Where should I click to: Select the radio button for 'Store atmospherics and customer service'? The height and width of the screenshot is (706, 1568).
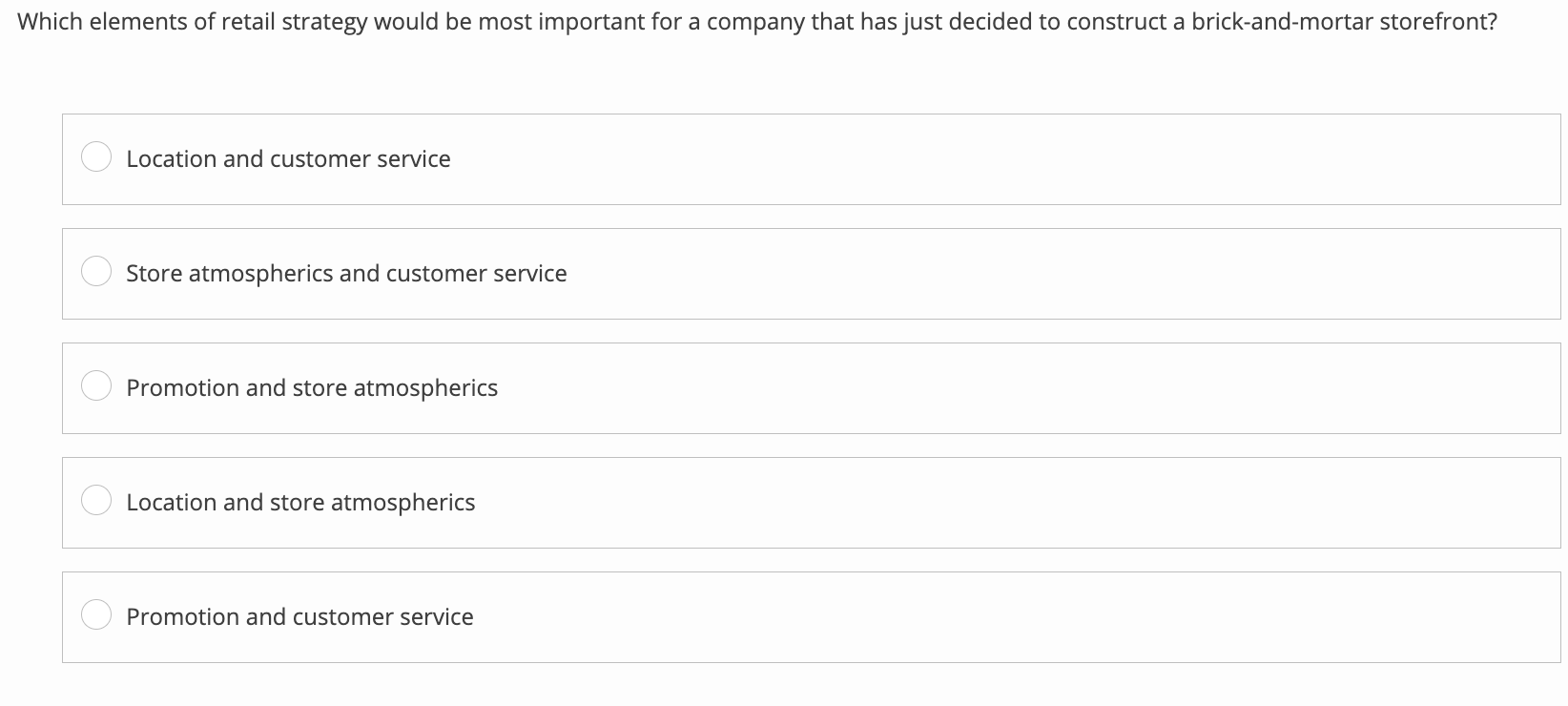point(96,271)
